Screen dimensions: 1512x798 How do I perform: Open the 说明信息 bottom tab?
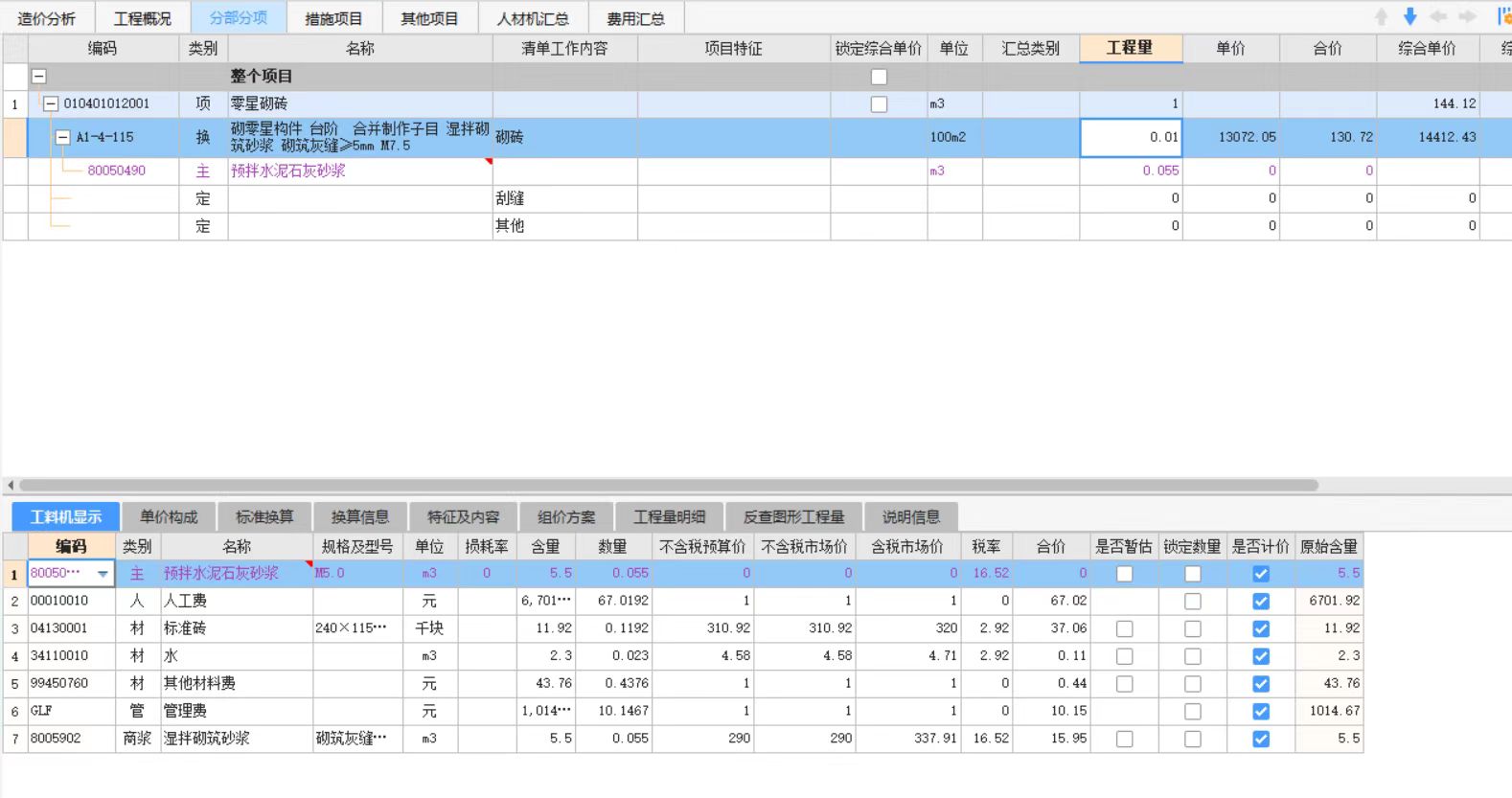pos(911,516)
